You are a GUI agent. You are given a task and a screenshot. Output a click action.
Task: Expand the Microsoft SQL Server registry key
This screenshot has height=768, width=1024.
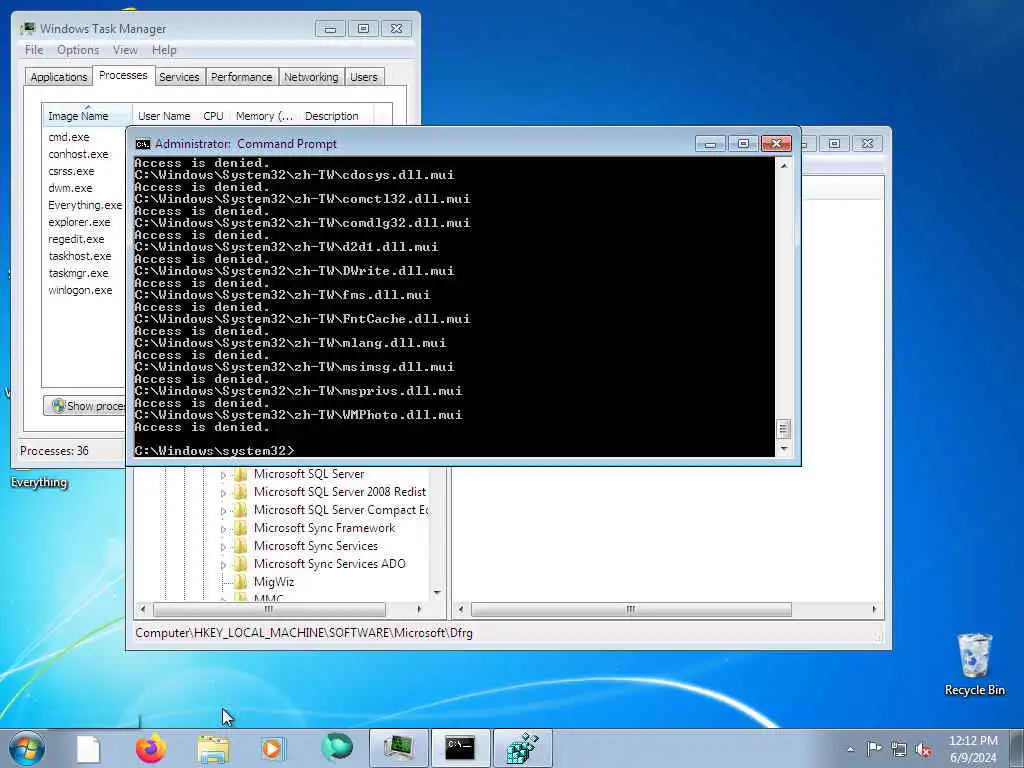(223, 475)
